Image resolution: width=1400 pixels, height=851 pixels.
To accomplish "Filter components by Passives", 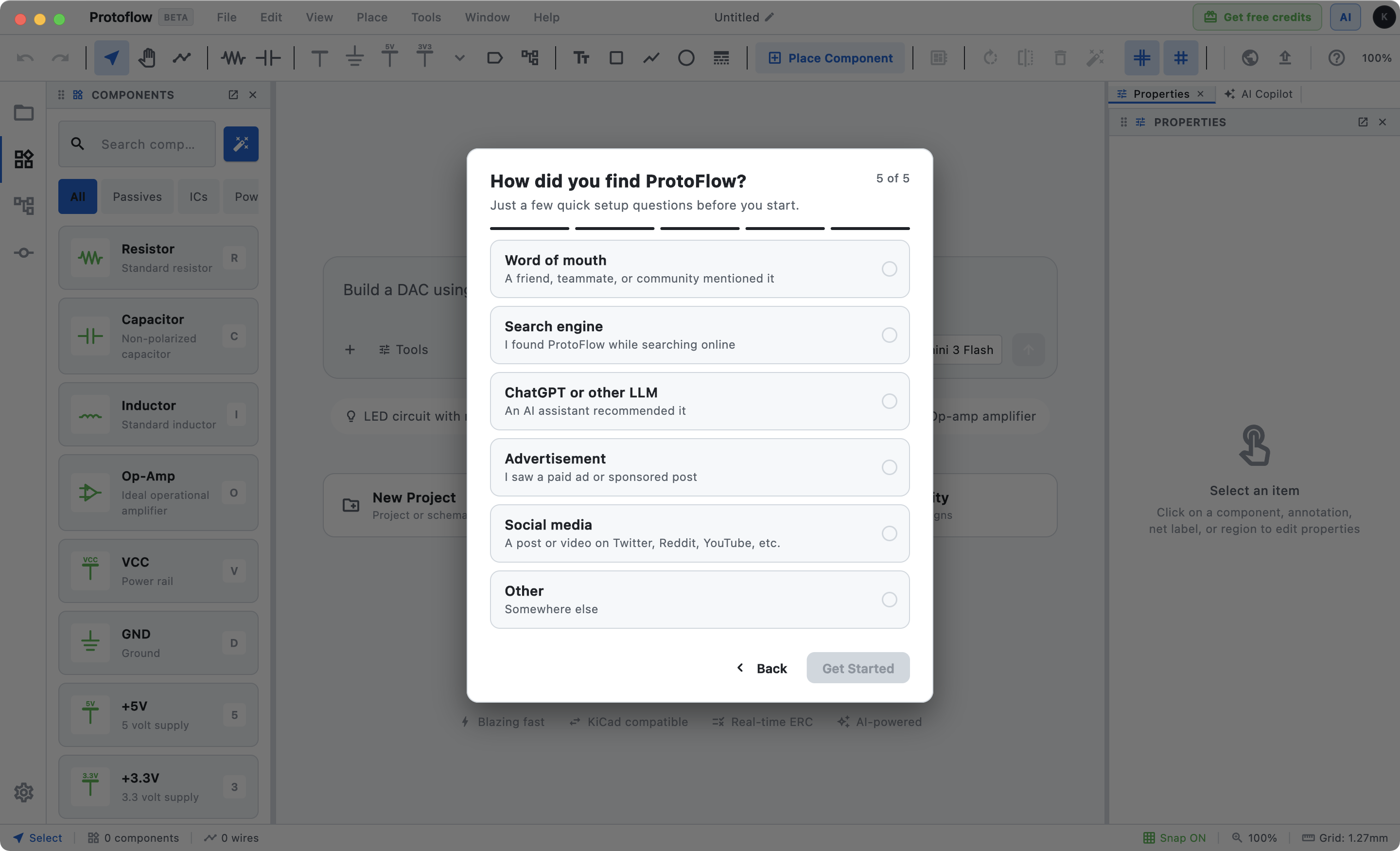I will click(x=138, y=196).
